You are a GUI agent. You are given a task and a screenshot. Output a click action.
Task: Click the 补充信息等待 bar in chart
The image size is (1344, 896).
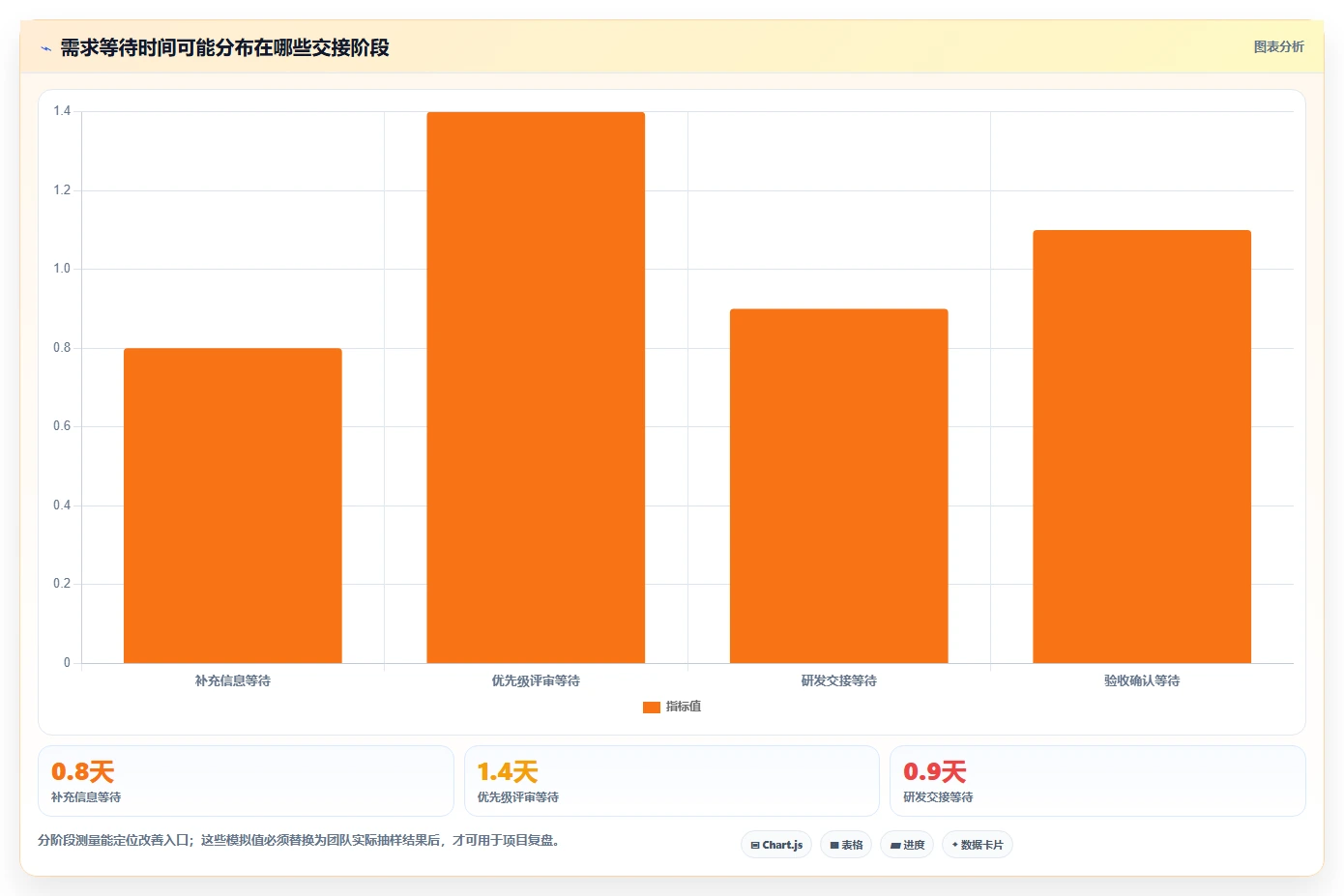[233, 506]
